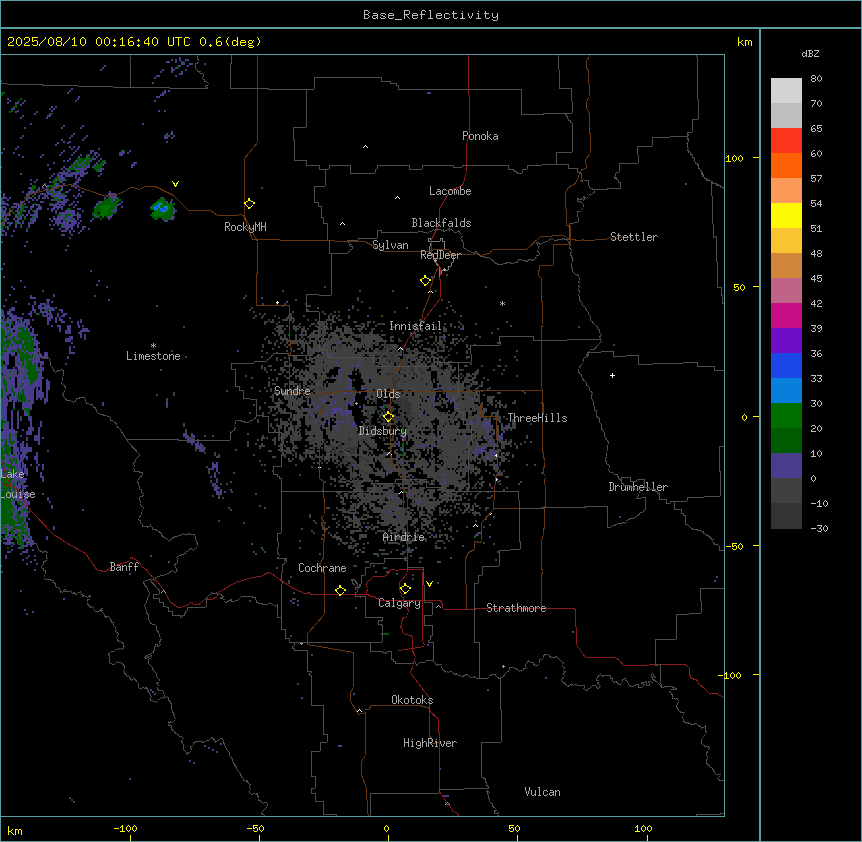Select the yellow diamond marker between Olds and Didsbury
Screen dimensions: 862x842
point(389,417)
